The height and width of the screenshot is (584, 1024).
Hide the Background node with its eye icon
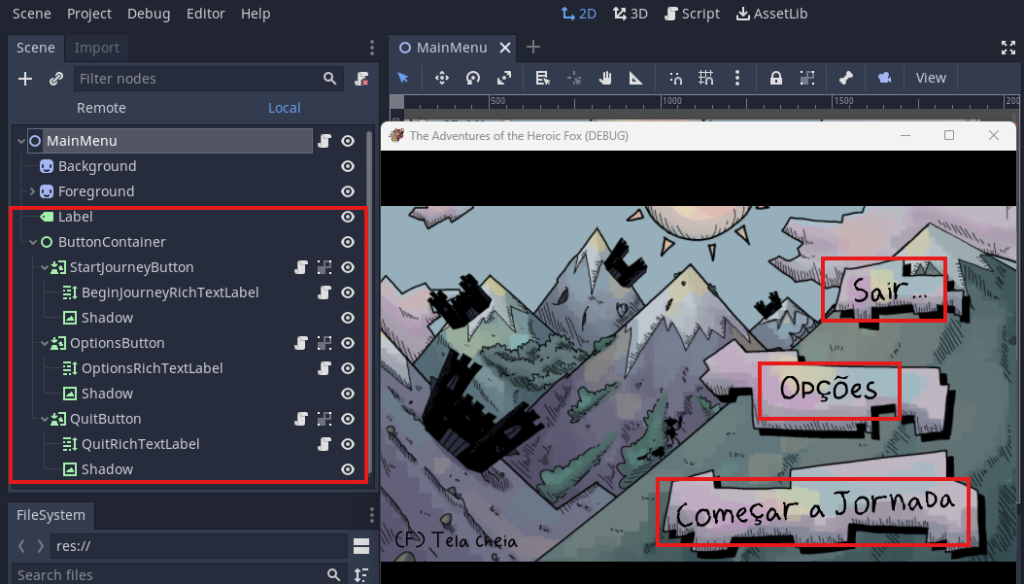348,166
